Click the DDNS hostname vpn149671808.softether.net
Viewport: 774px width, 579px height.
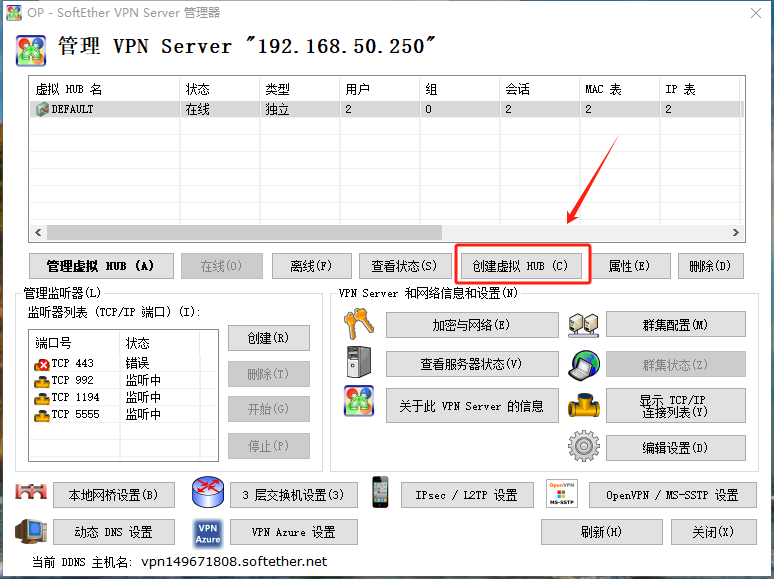coord(234,562)
